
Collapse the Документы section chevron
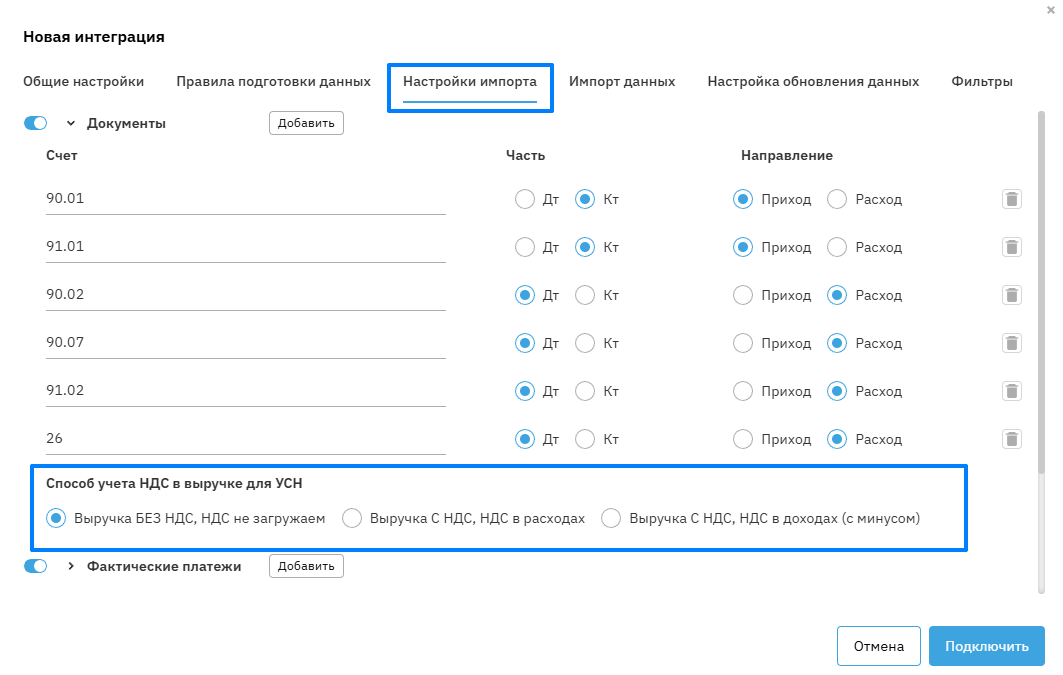tap(71, 123)
